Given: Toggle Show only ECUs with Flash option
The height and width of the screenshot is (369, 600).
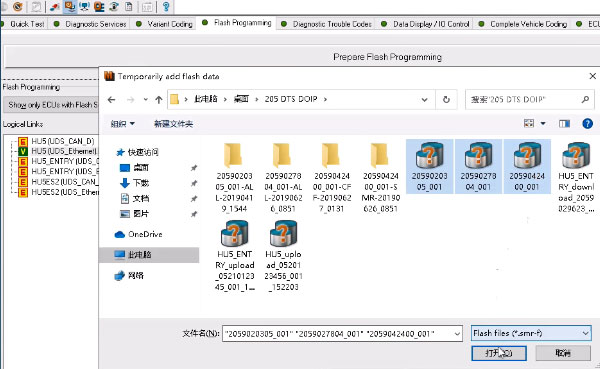Looking at the screenshot, I should click(x=51, y=104).
